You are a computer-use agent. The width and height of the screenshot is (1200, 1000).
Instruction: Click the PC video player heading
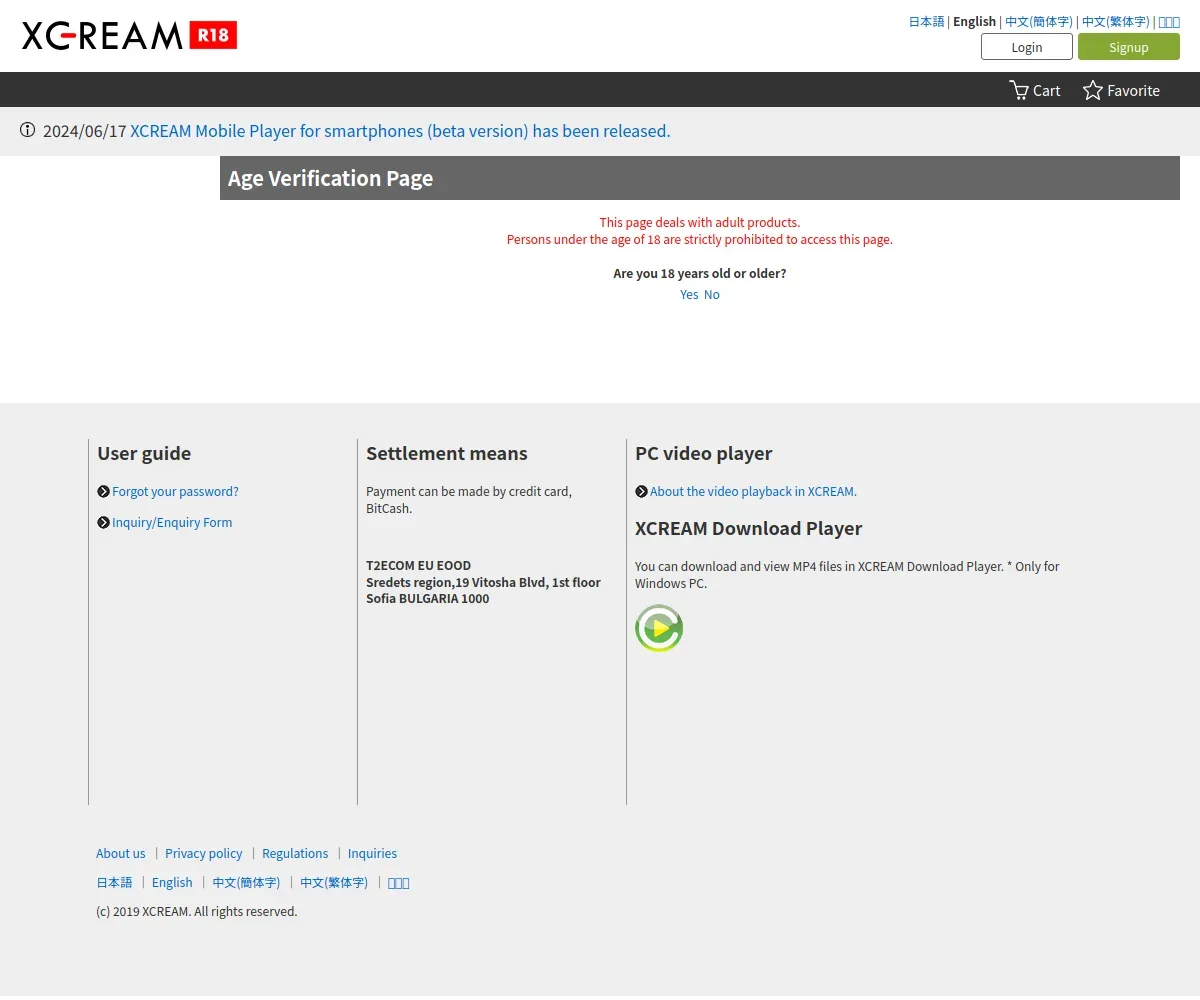(x=704, y=453)
